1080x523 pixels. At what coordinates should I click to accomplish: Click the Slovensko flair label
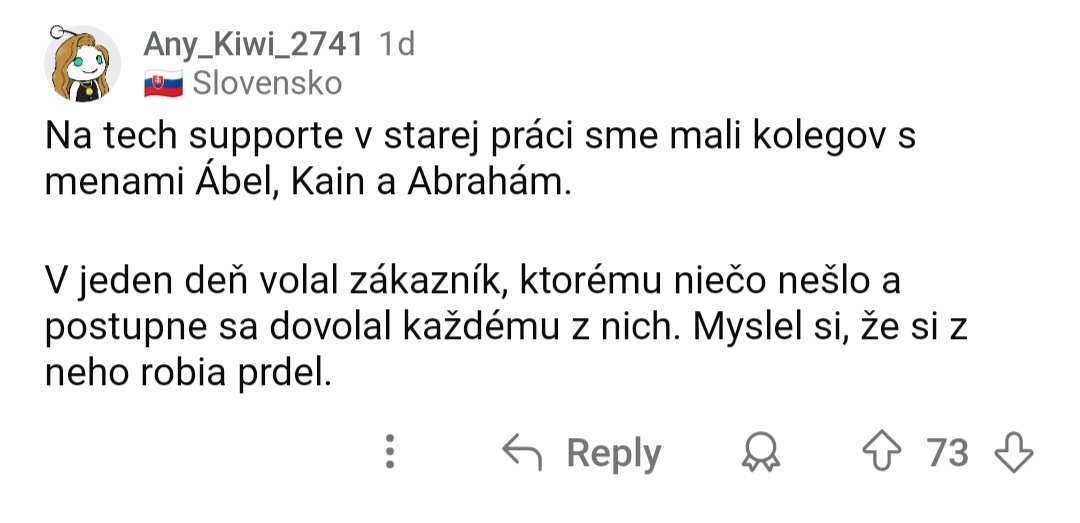[x=267, y=83]
